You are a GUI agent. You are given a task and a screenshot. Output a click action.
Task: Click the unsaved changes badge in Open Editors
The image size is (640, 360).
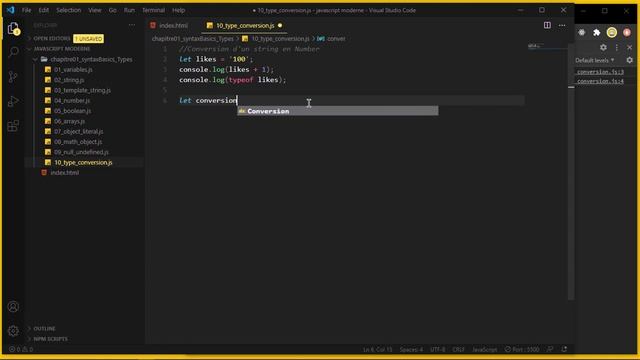89,39
